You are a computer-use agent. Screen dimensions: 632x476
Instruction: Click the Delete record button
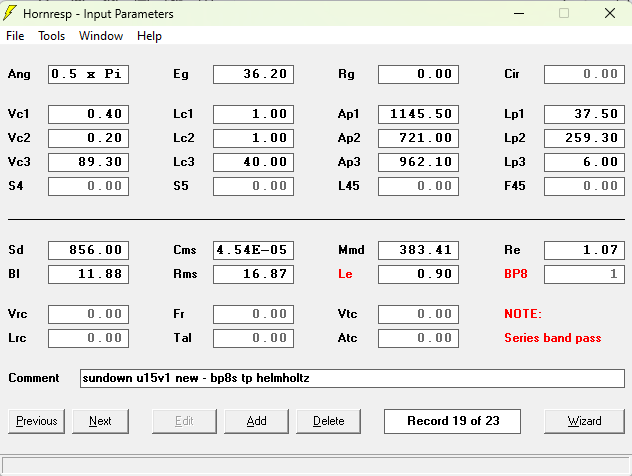[x=328, y=421]
